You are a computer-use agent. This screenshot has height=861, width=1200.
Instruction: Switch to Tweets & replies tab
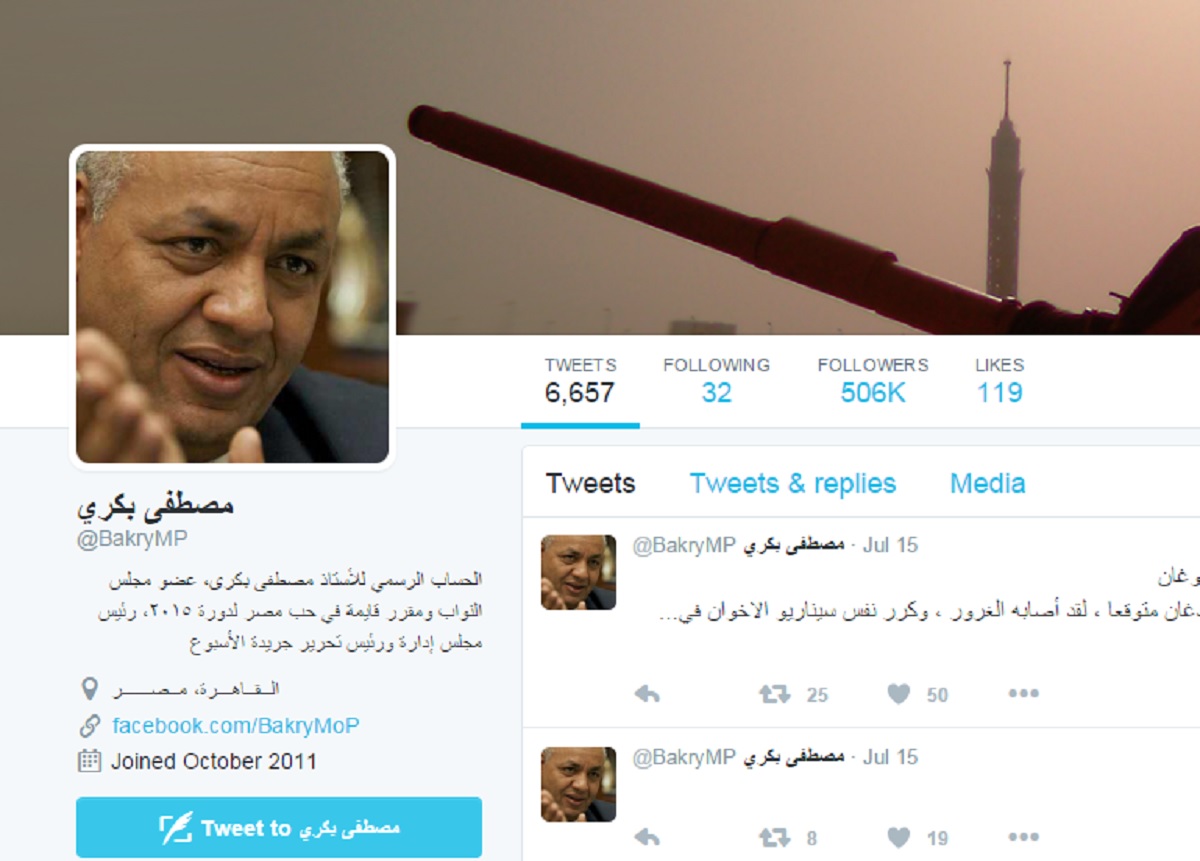pyautogui.click(x=793, y=484)
